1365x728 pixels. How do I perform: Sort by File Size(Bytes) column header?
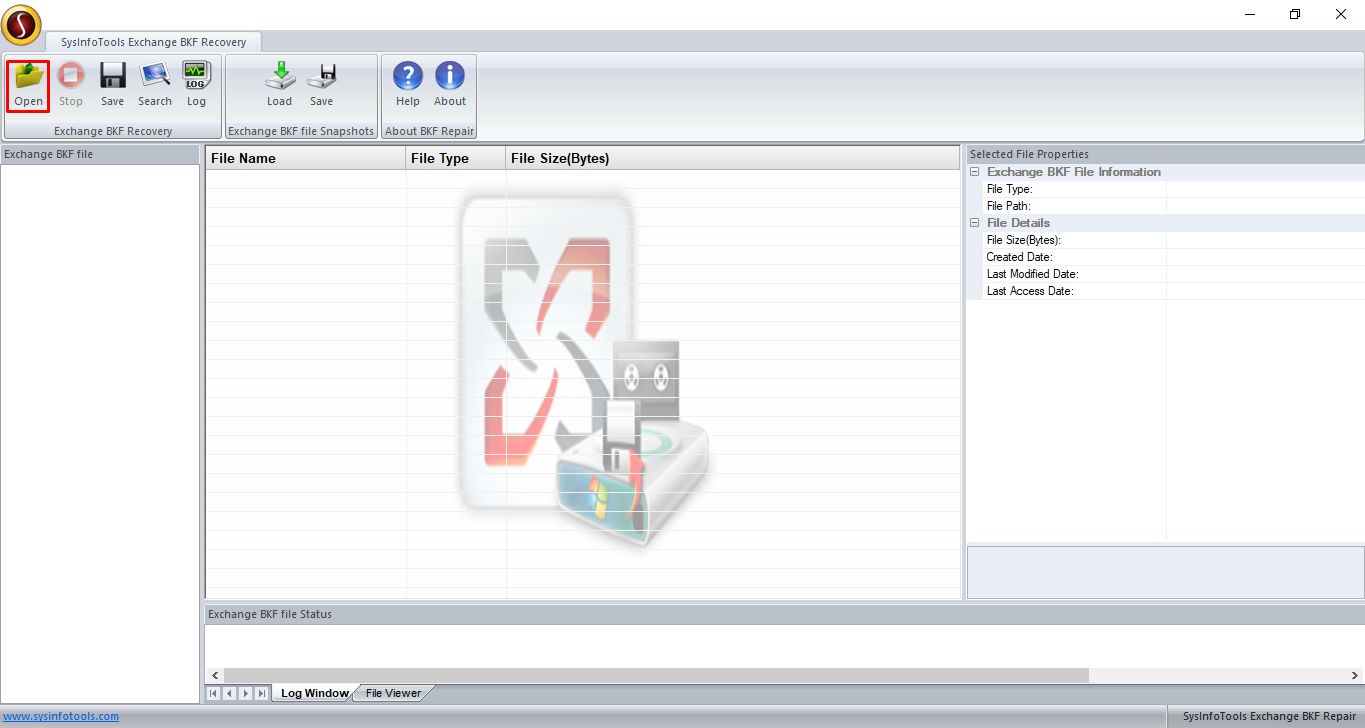point(733,158)
